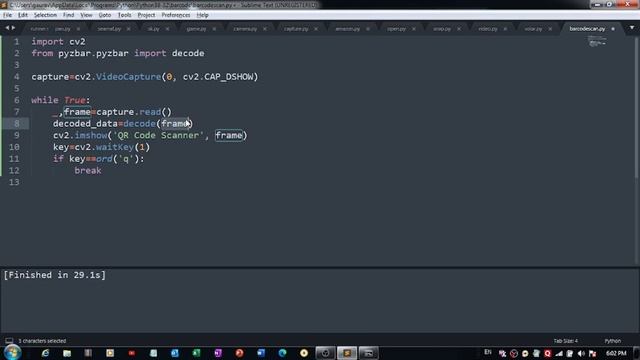Click the volume icon in system tray
Screen dimensions: 640x360
(x=581, y=353)
